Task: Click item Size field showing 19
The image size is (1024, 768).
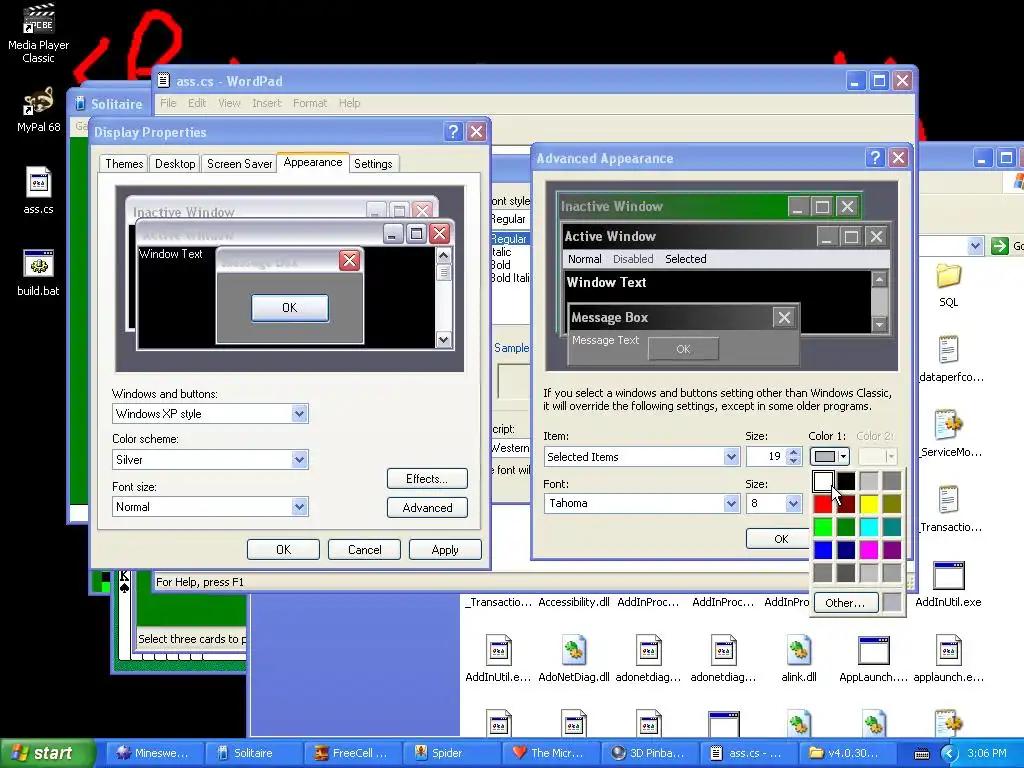Action: click(766, 456)
